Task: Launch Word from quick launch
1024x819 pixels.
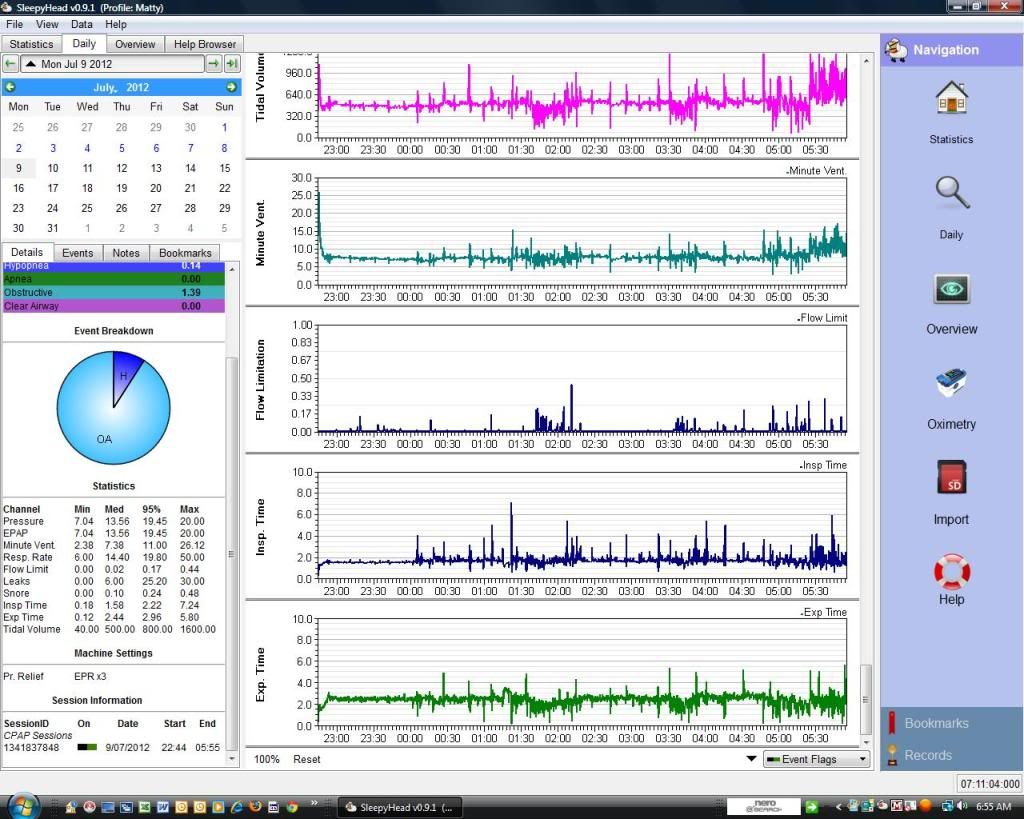Action: coord(163,807)
